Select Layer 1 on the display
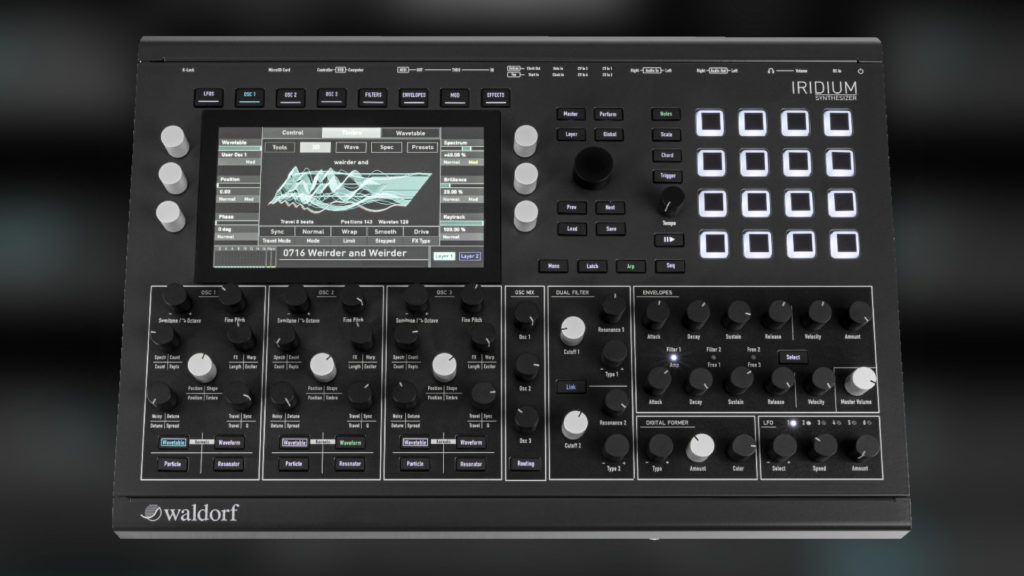 pyautogui.click(x=444, y=256)
